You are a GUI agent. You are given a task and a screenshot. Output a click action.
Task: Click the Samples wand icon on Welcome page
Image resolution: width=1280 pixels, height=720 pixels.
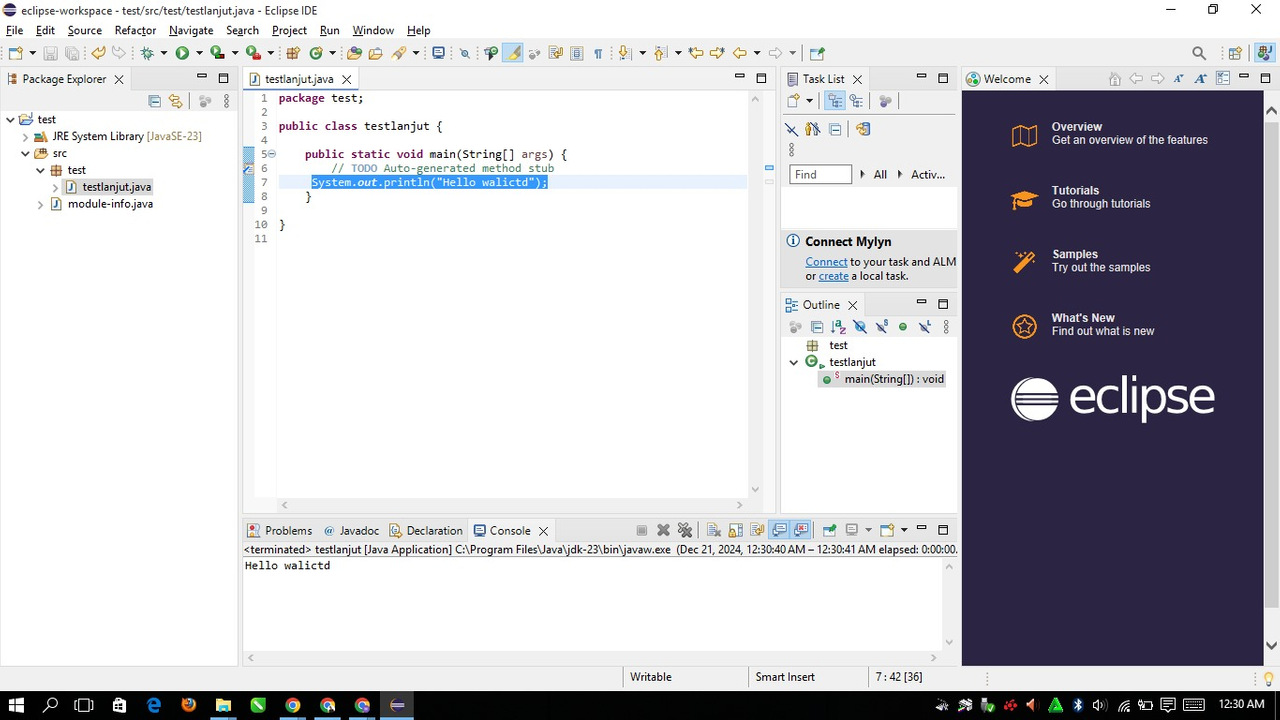pyautogui.click(x=1024, y=262)
